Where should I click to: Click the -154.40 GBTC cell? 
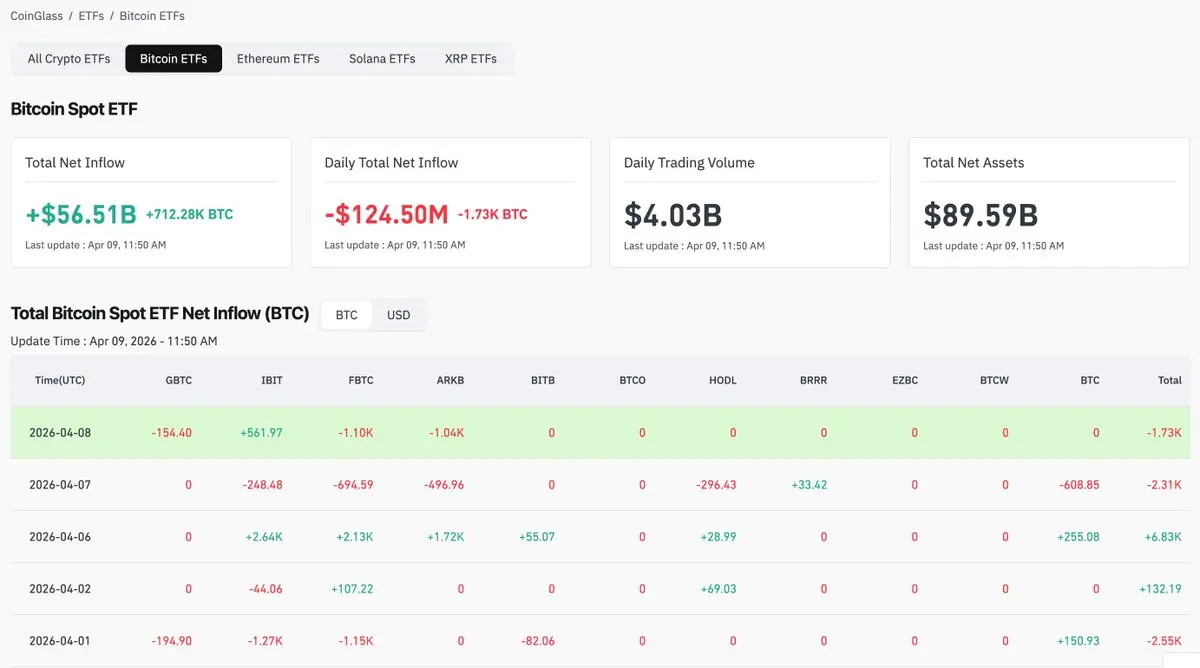[171, 433]
